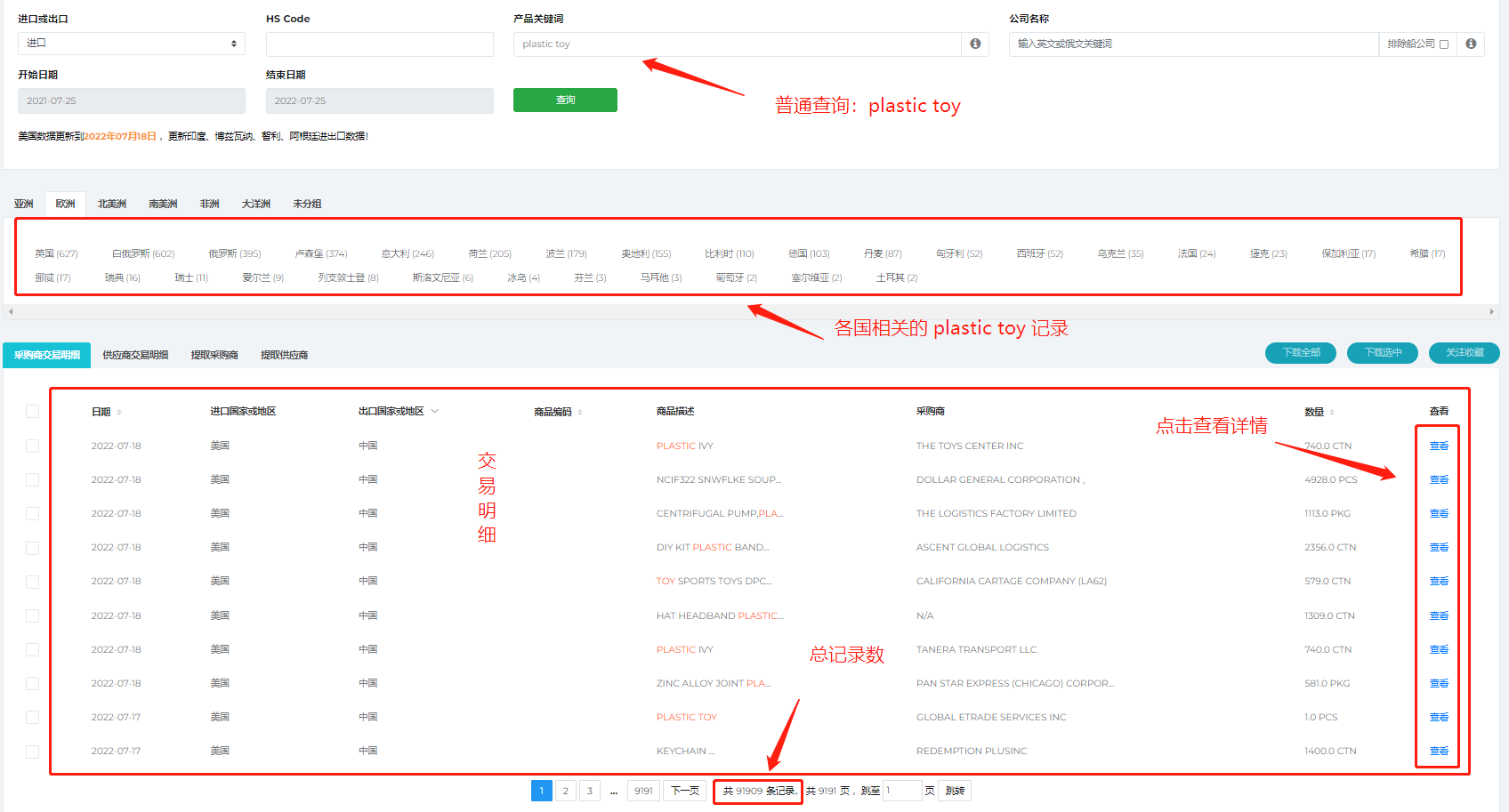
Task: Open the 开始日期 date picker
Action: 132,100
